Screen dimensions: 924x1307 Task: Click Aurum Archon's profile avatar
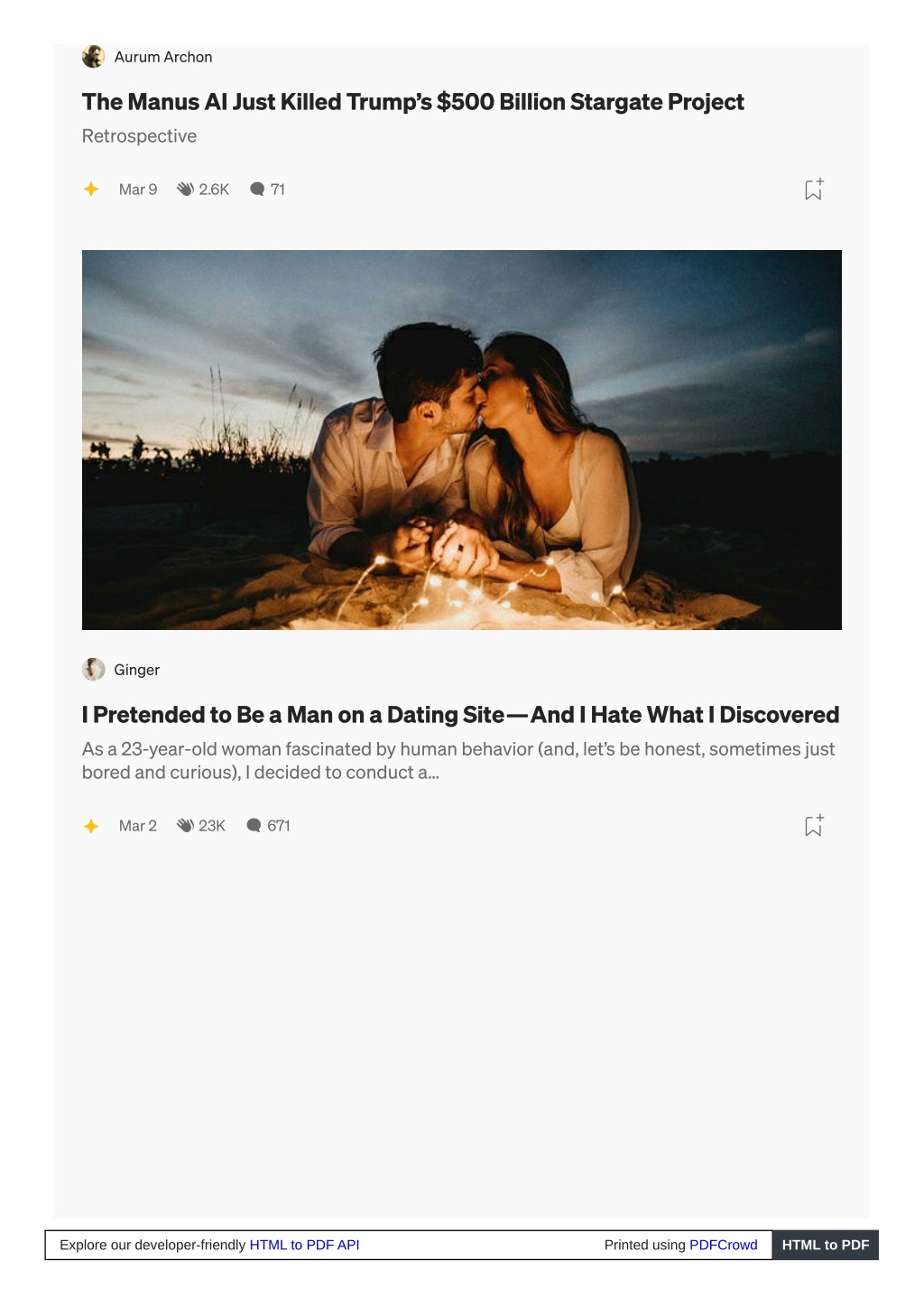pos(93,57)
